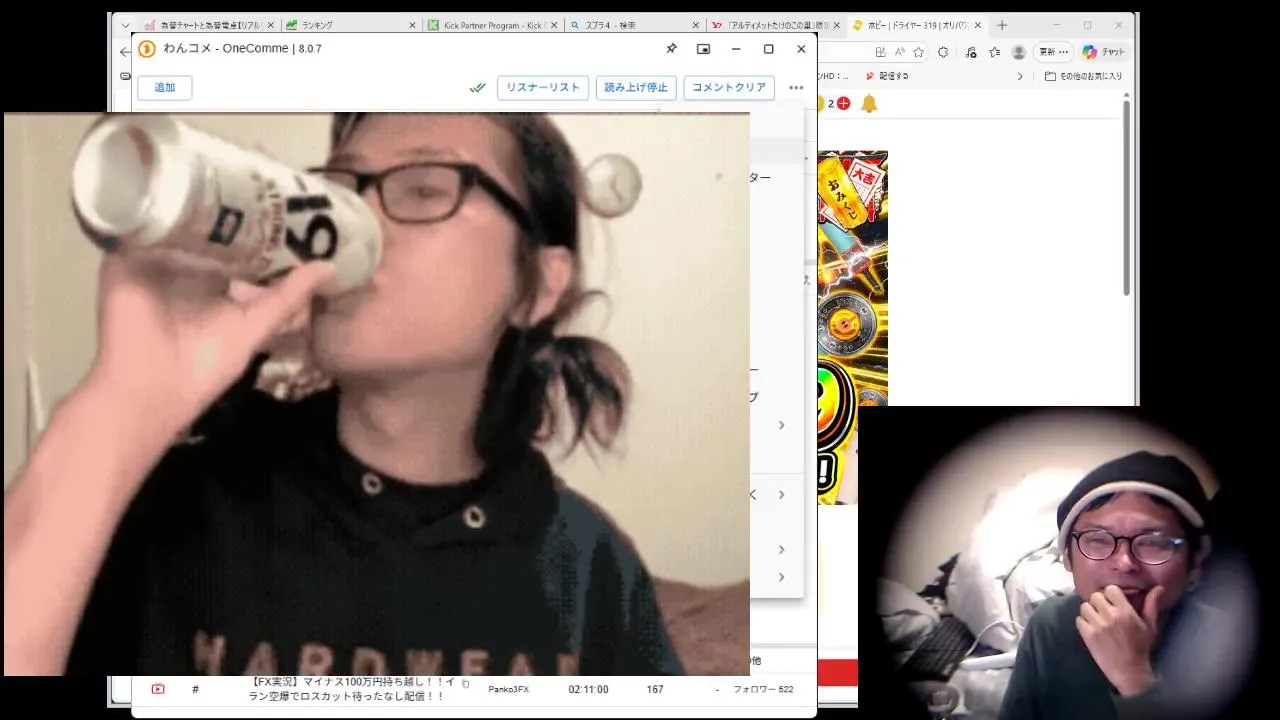Close the Kick Partner Program tab
Image resolution: width=1280 pixels, height=720 pixels.
coord(554,25)
